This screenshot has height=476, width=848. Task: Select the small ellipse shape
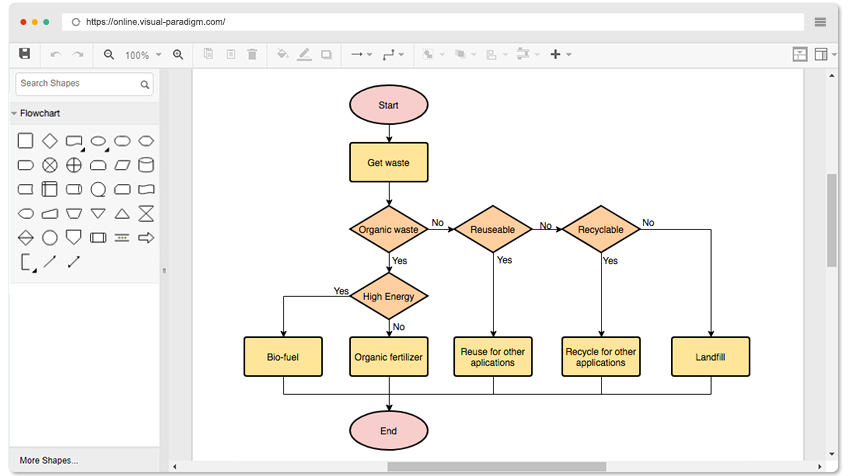click(98, 141)
